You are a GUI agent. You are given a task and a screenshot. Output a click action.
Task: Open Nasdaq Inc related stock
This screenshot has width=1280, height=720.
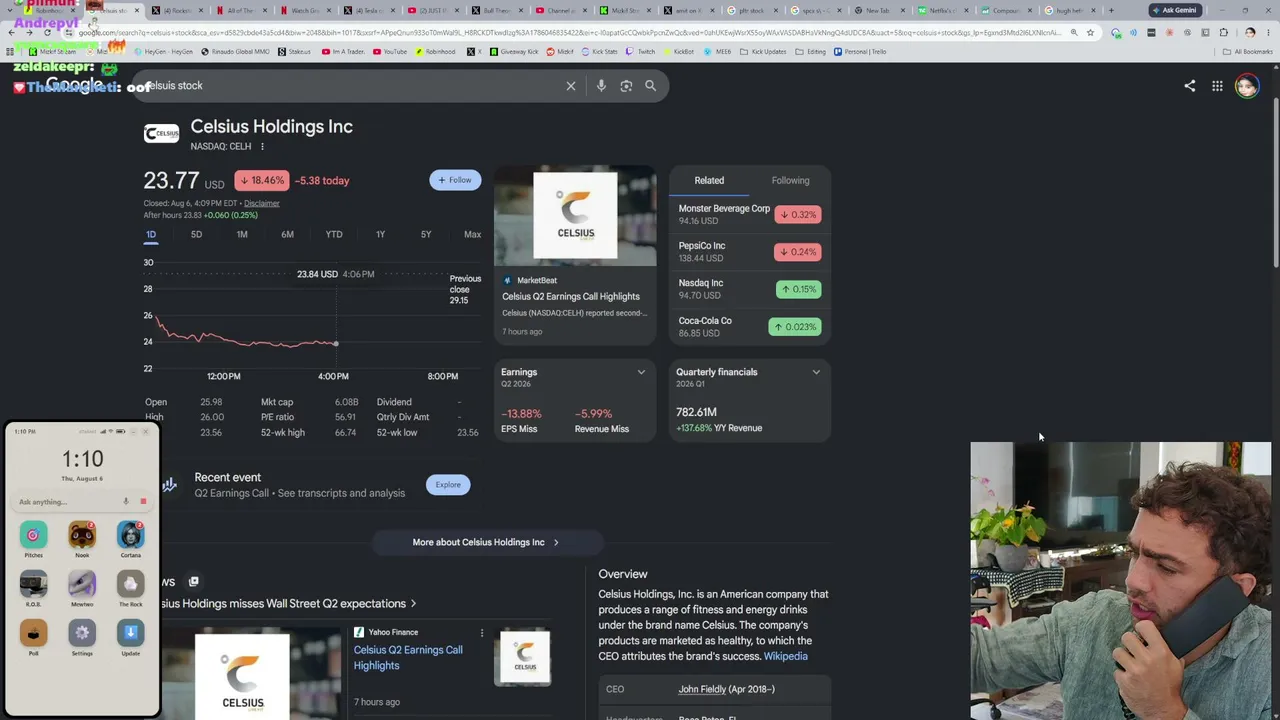(750, 289)
